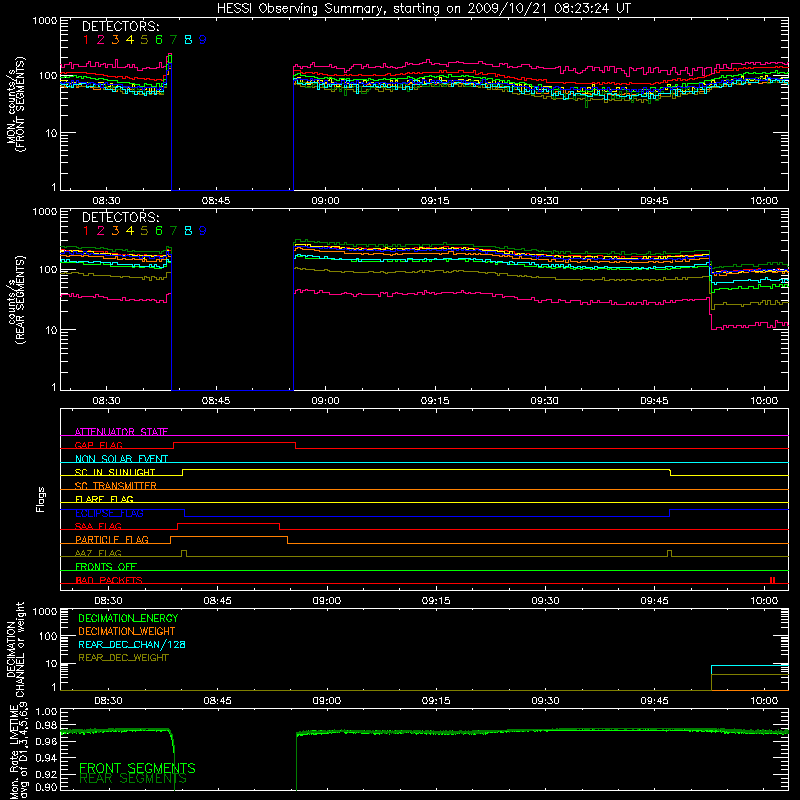Click the vertical Flags axis label
The height and width of the screenshot is (800, 800).
(x=40, y=499)
